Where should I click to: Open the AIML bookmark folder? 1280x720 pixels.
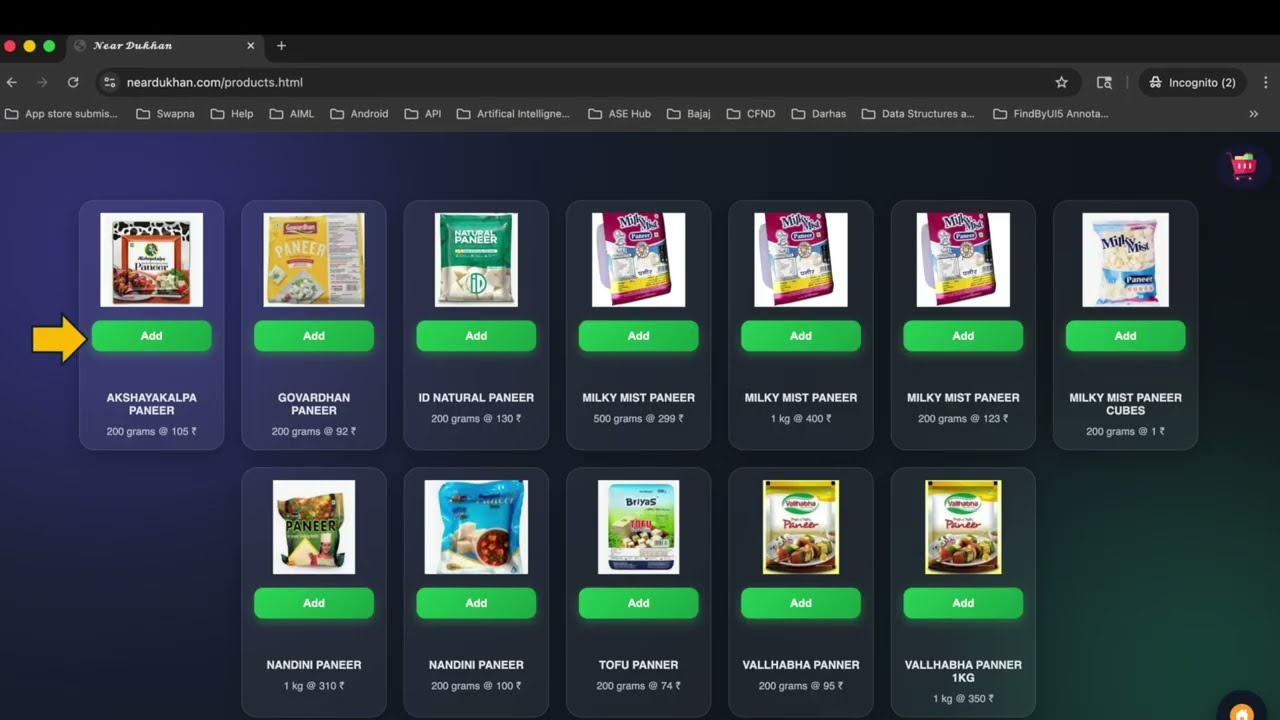pos(292,114)
